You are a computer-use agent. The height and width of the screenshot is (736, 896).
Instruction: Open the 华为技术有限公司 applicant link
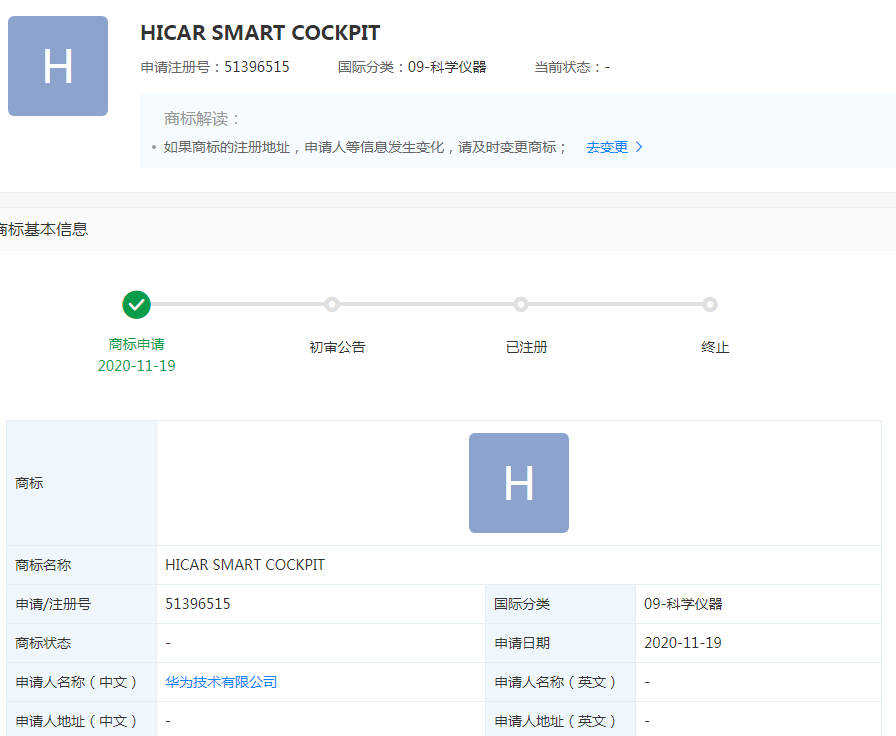click(221, 682)
